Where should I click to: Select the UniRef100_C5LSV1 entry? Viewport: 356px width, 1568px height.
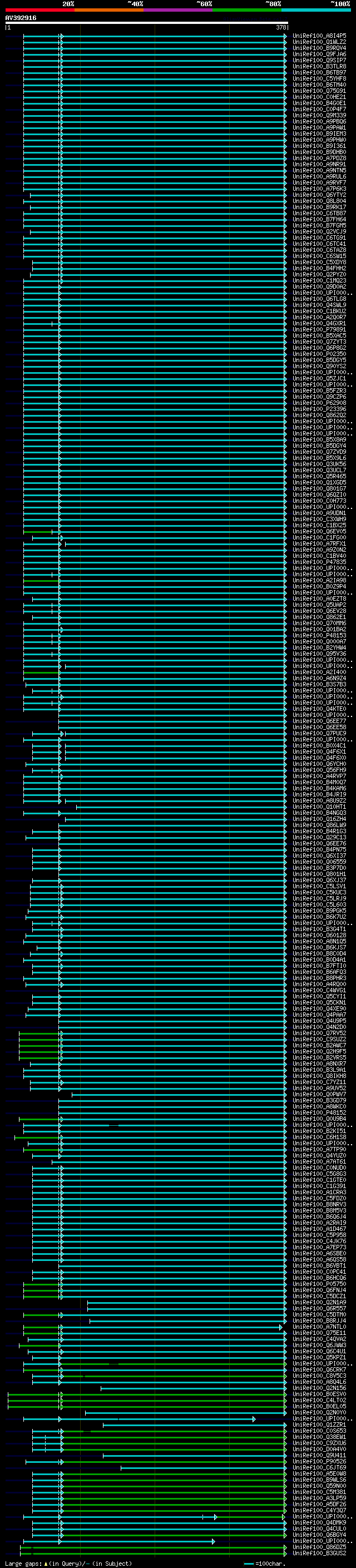click(319, 886)
